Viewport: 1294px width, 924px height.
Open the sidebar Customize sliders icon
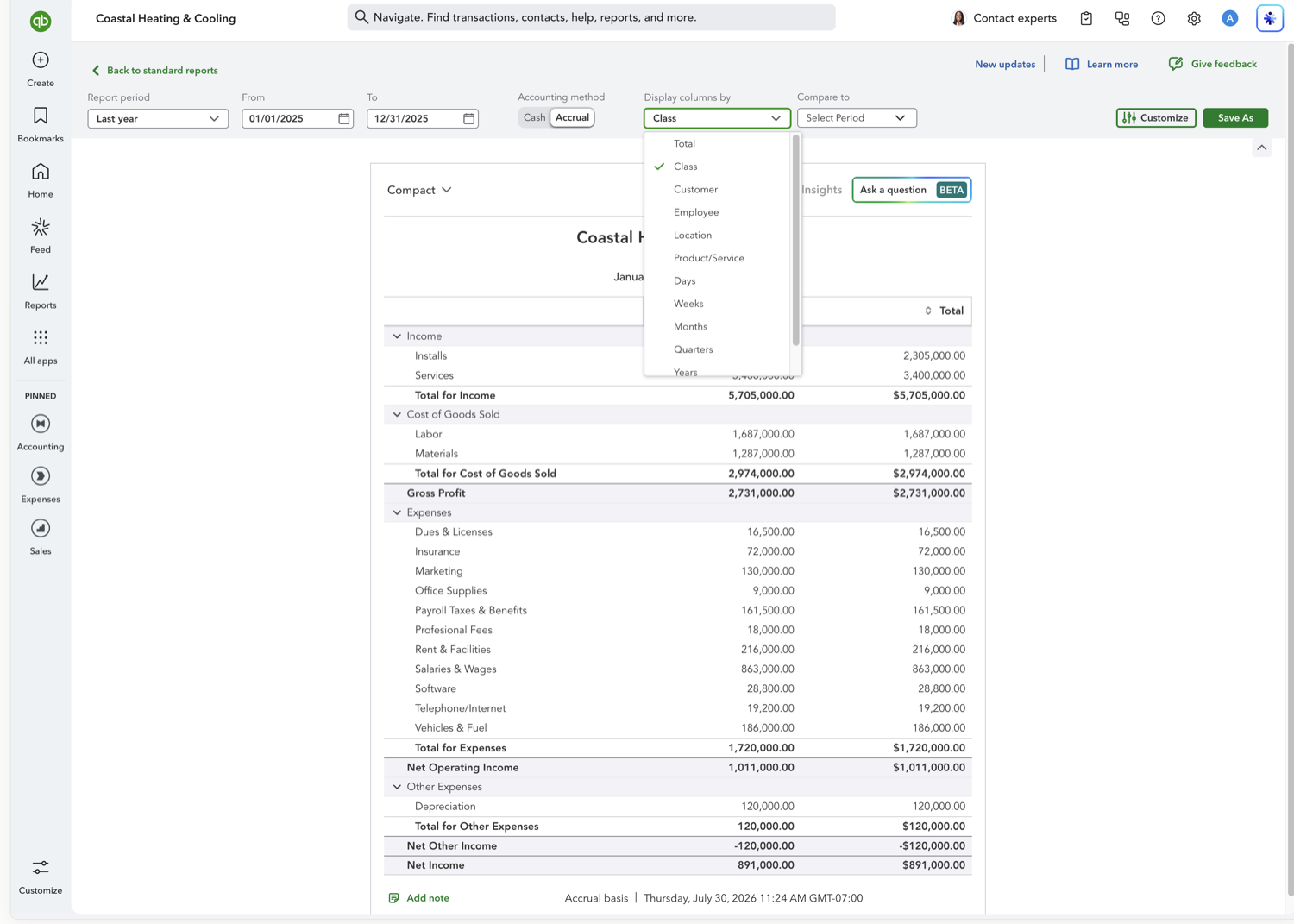[x=41, y=867]
